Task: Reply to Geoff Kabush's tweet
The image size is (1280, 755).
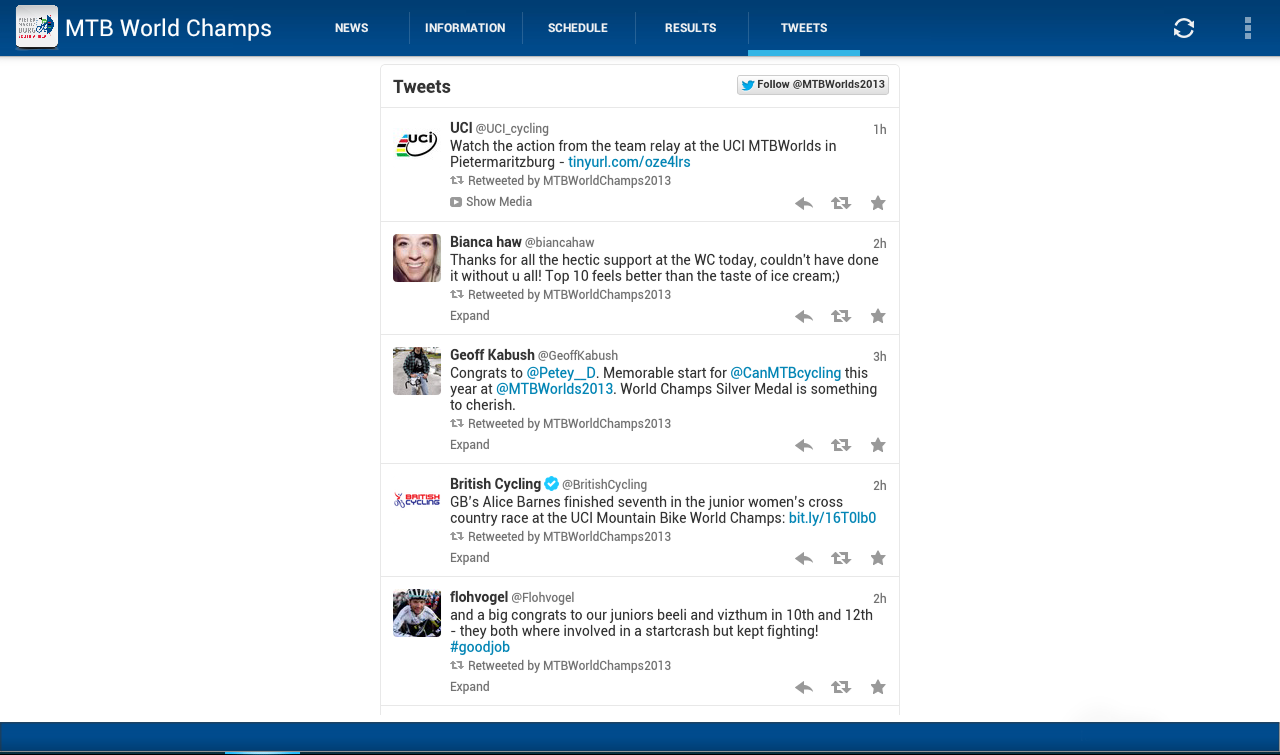Action: [x=804, y=445]
